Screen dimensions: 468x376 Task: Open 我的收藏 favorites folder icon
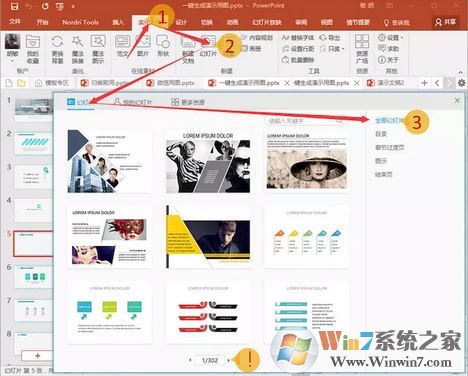click(x=33, y=49)
